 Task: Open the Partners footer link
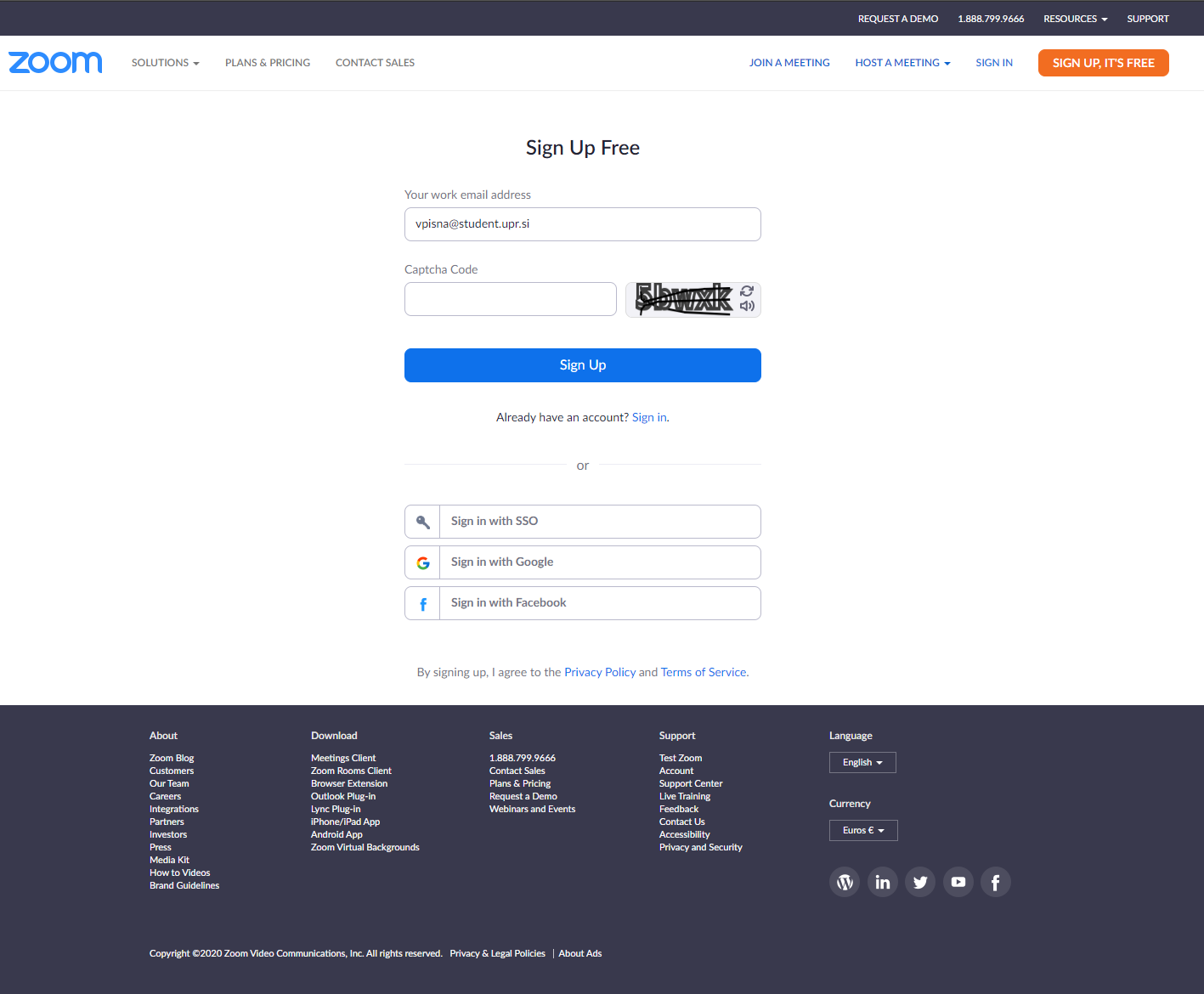coord(167,822)
